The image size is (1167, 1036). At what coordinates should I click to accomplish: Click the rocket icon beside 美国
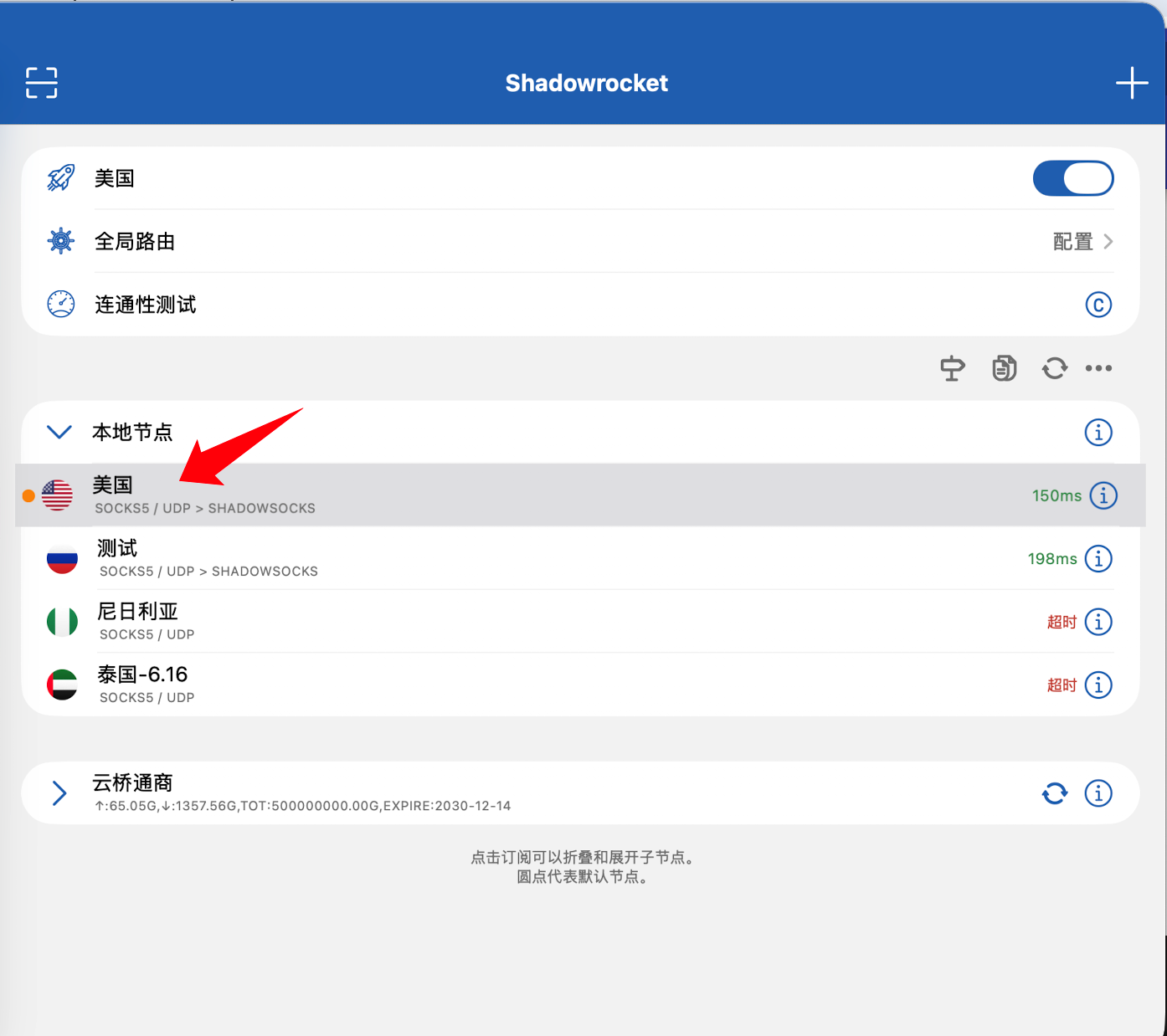61,178
